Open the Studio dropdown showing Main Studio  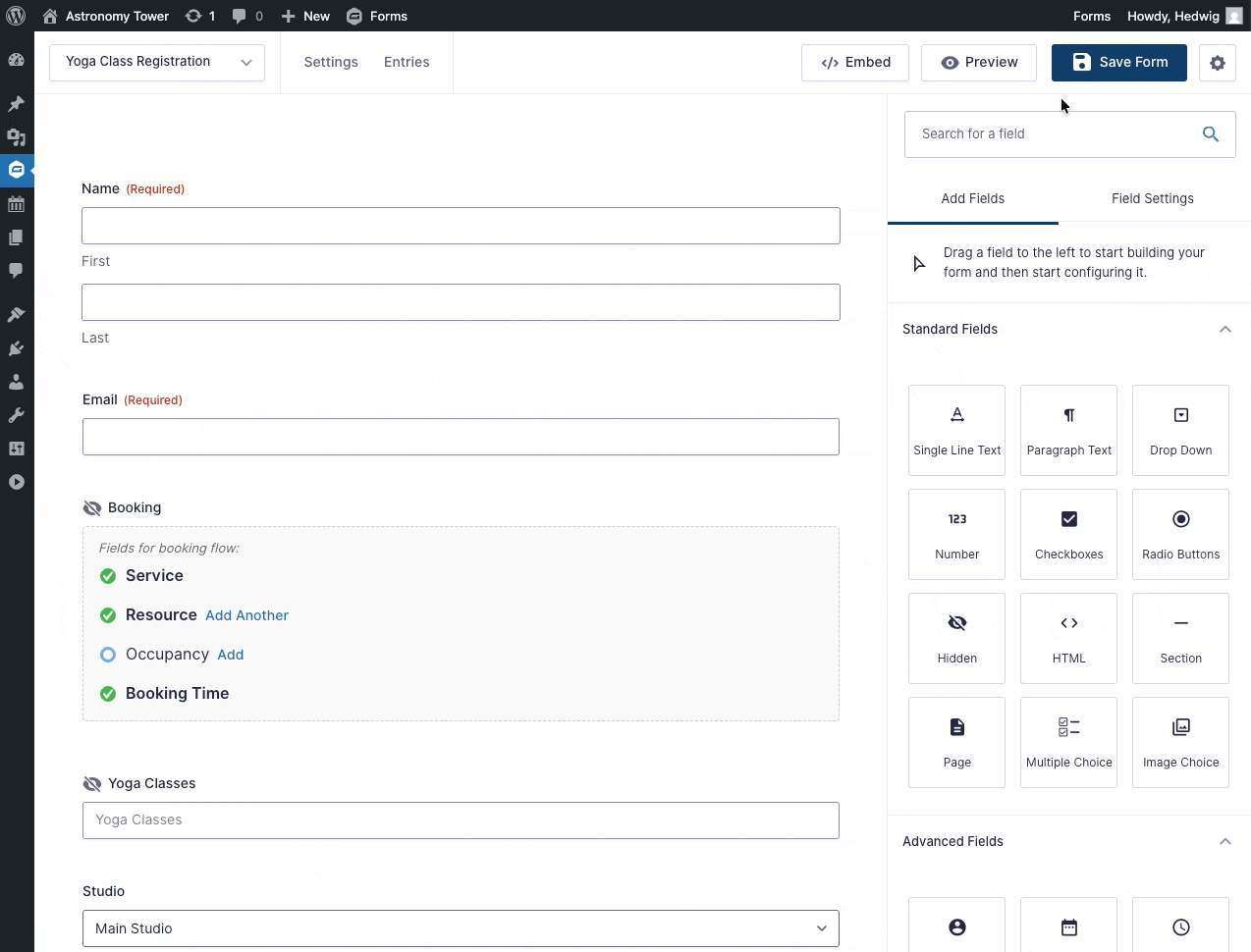(x=461, y=928)
